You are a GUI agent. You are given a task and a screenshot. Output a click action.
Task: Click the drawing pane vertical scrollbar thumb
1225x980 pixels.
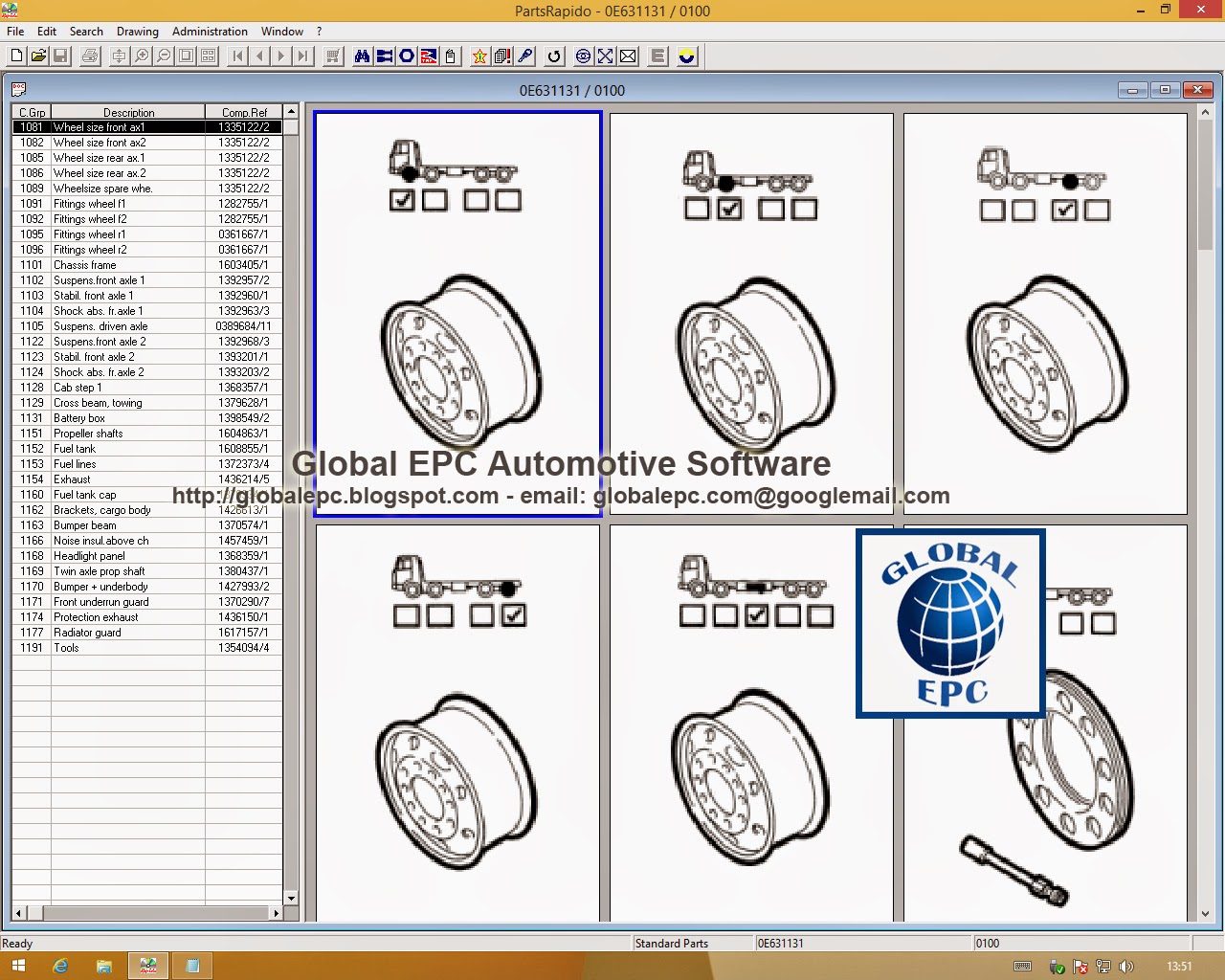pyautogui.click(x=1204, y=184)
